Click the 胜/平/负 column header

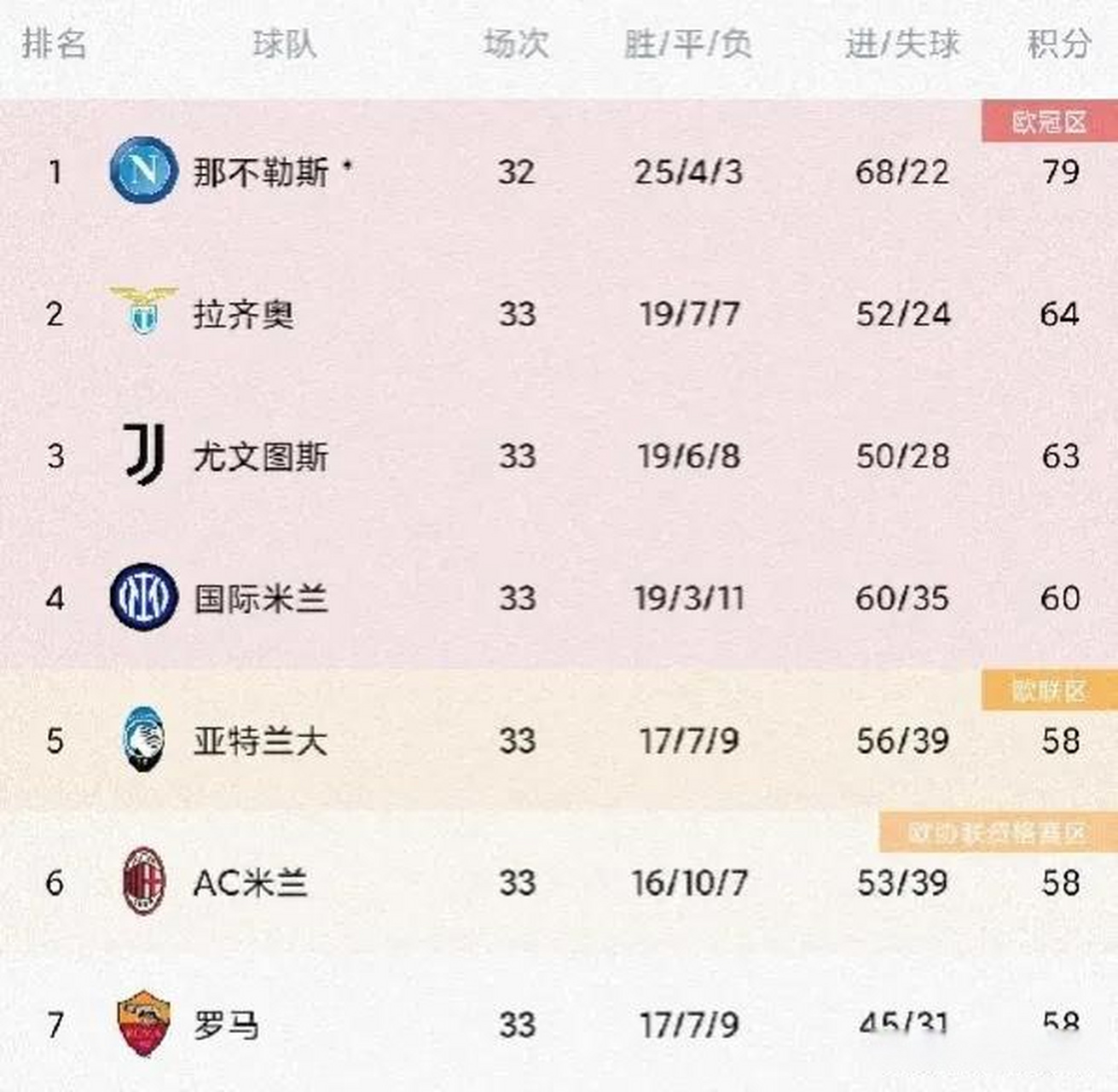687,44
